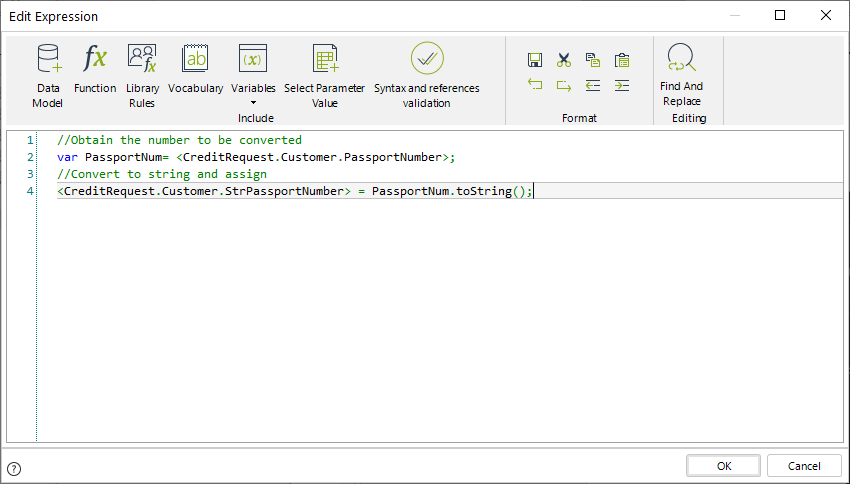Click the comment '//Convert to string and assign'
Image resolution: width=850 pixels, height=484 pixels.
coord(162,174)
